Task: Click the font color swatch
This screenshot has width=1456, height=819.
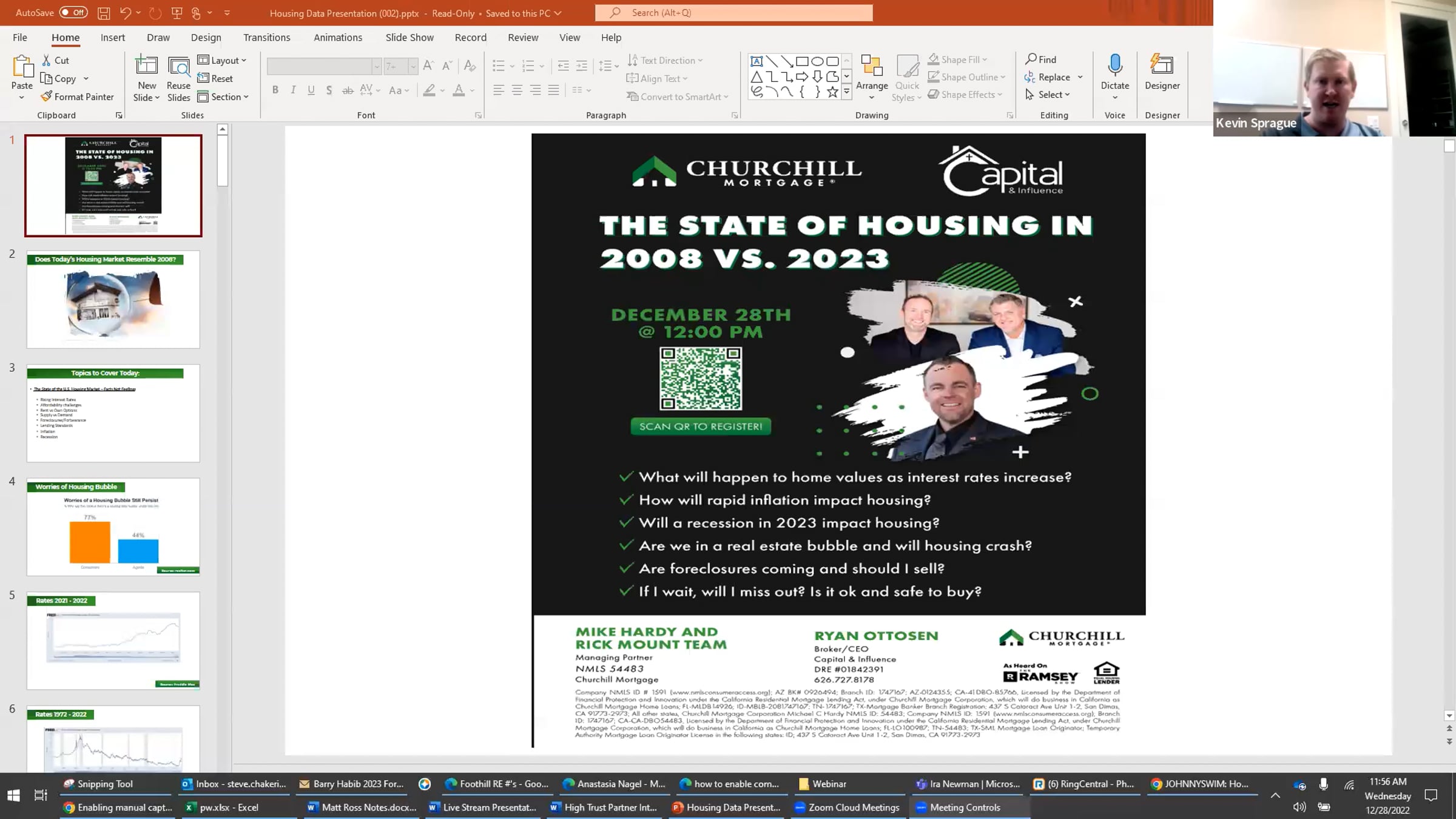Action: point(459,90)
